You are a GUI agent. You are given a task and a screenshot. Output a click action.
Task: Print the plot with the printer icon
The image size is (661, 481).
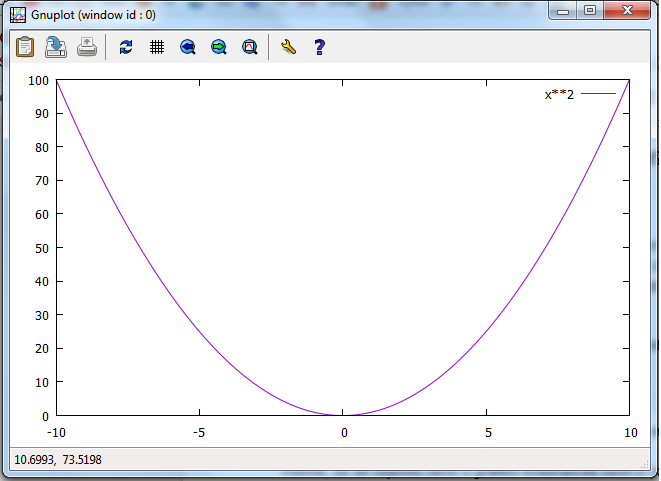87,47
